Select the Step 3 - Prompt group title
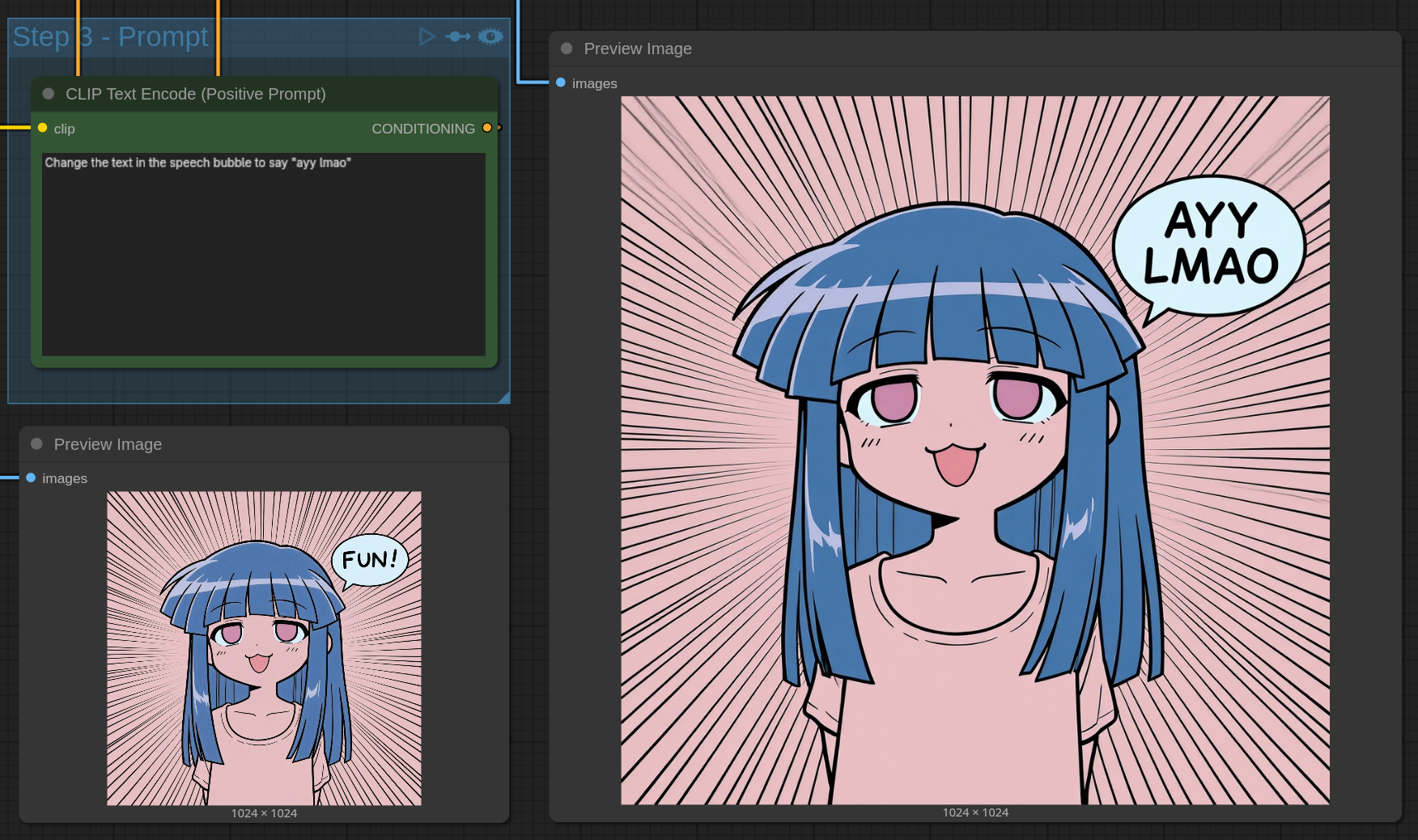Image resolution: width=1418 pixels, height=840 pixels. pos(110,36)
